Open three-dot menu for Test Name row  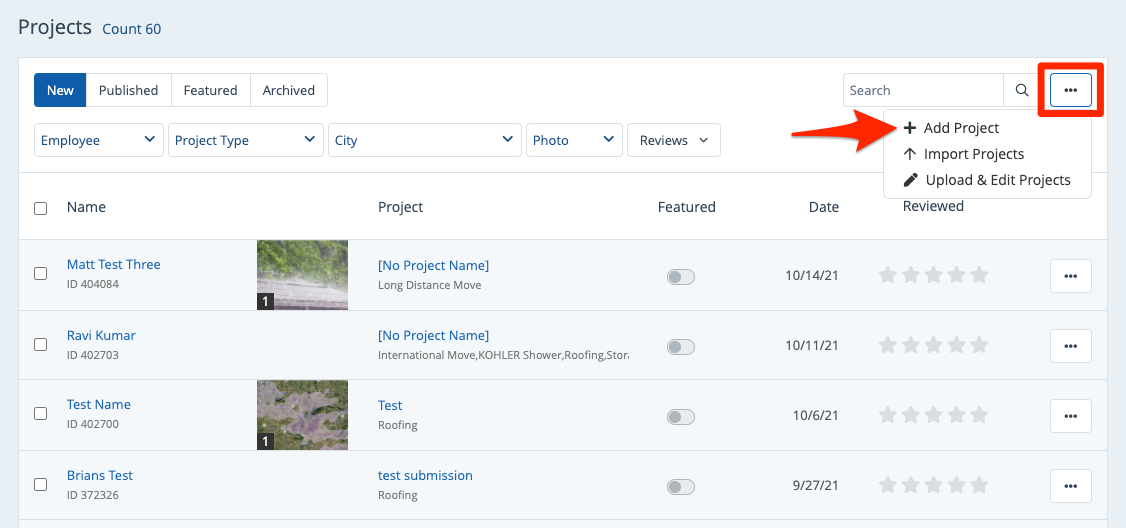pos(1070,416)
